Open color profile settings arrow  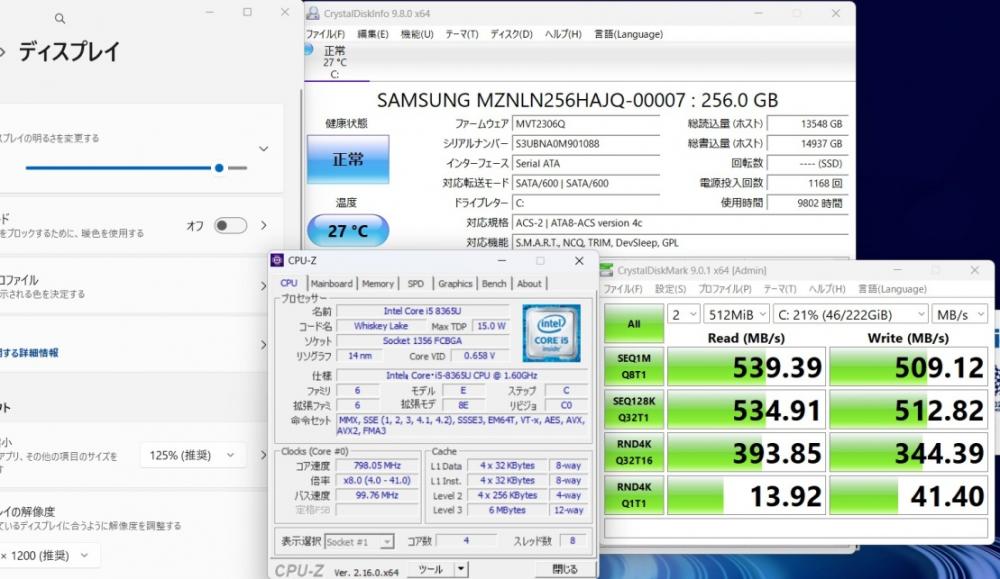[x=263, y=287]
